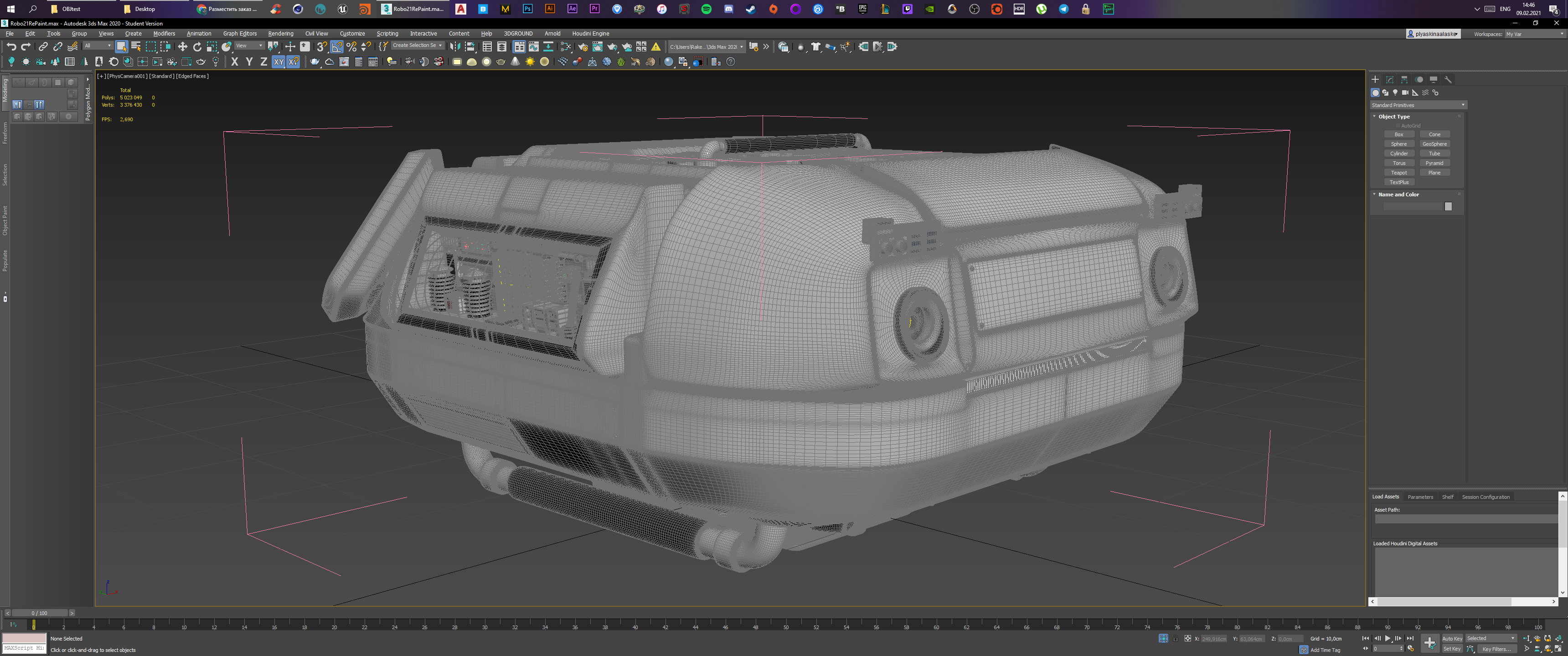Viewport: 1568px width, 656px height.
Task: Enable the AutoGrid checkbox
Action: [1398, 126]
